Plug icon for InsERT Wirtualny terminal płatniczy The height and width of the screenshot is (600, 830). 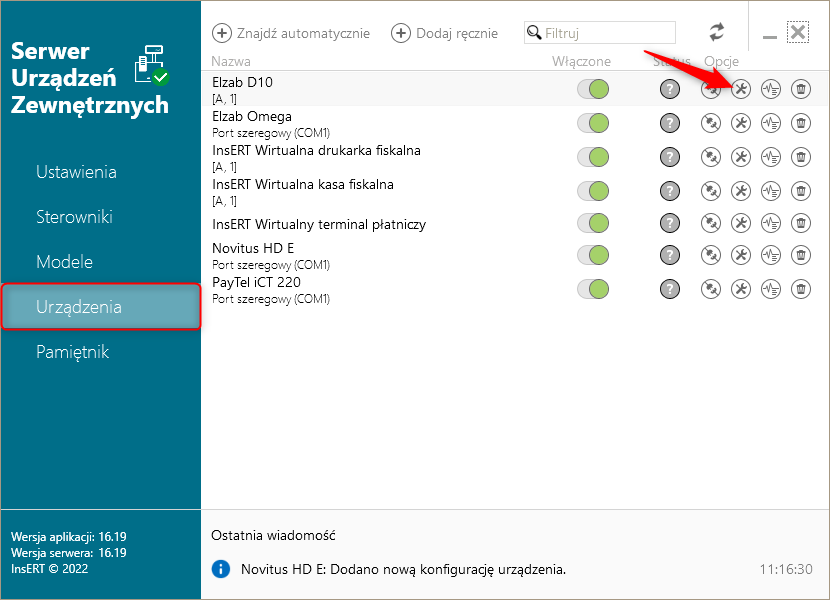[710, 223]
